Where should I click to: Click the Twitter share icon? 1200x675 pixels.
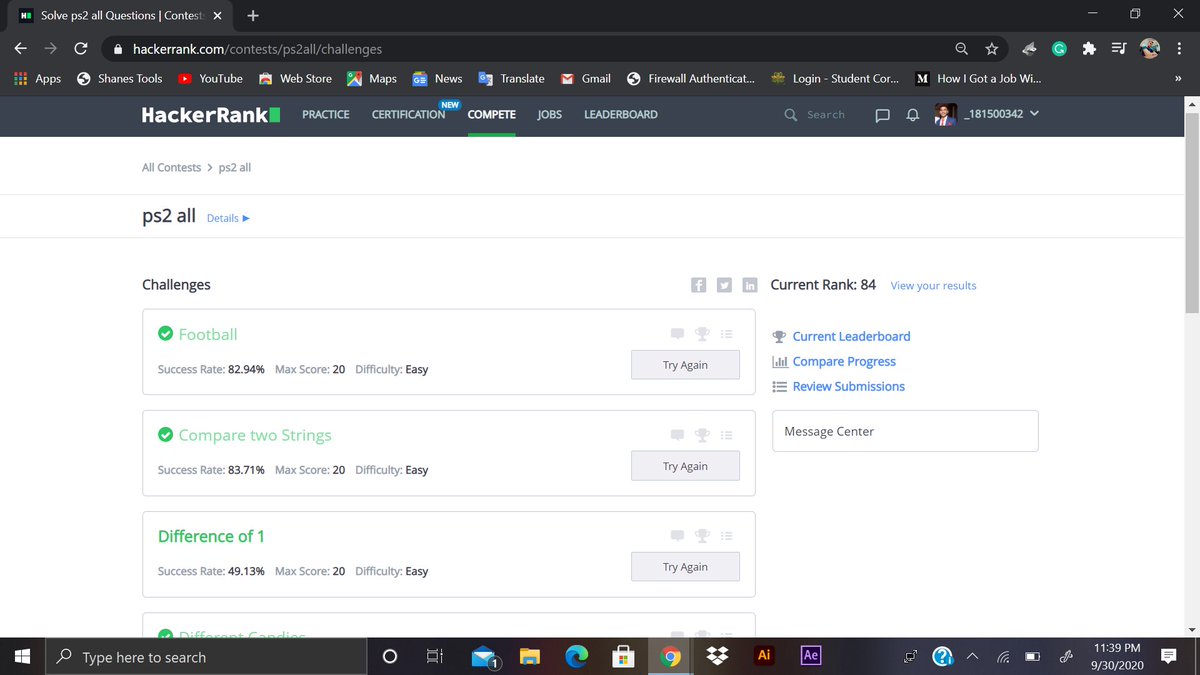click(x=724, y=285)
